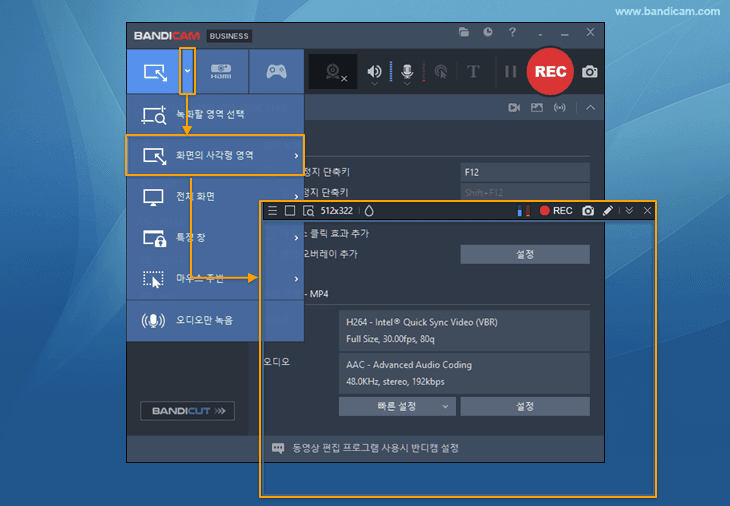Choose rectangle on screen menu item
This screenshot has height=506, width=730.
(215, 155)
